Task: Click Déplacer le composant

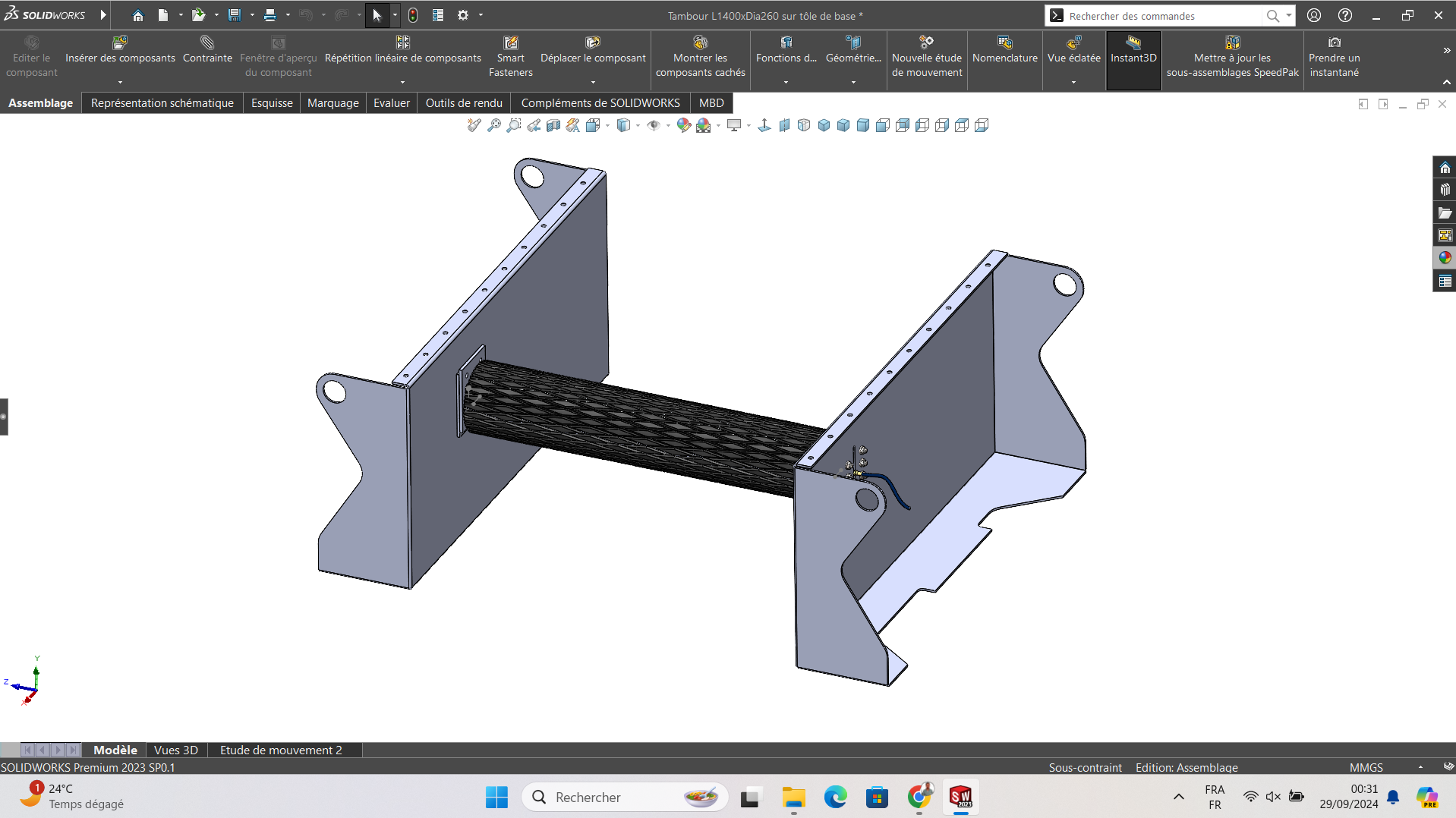Action: point(593,51)
